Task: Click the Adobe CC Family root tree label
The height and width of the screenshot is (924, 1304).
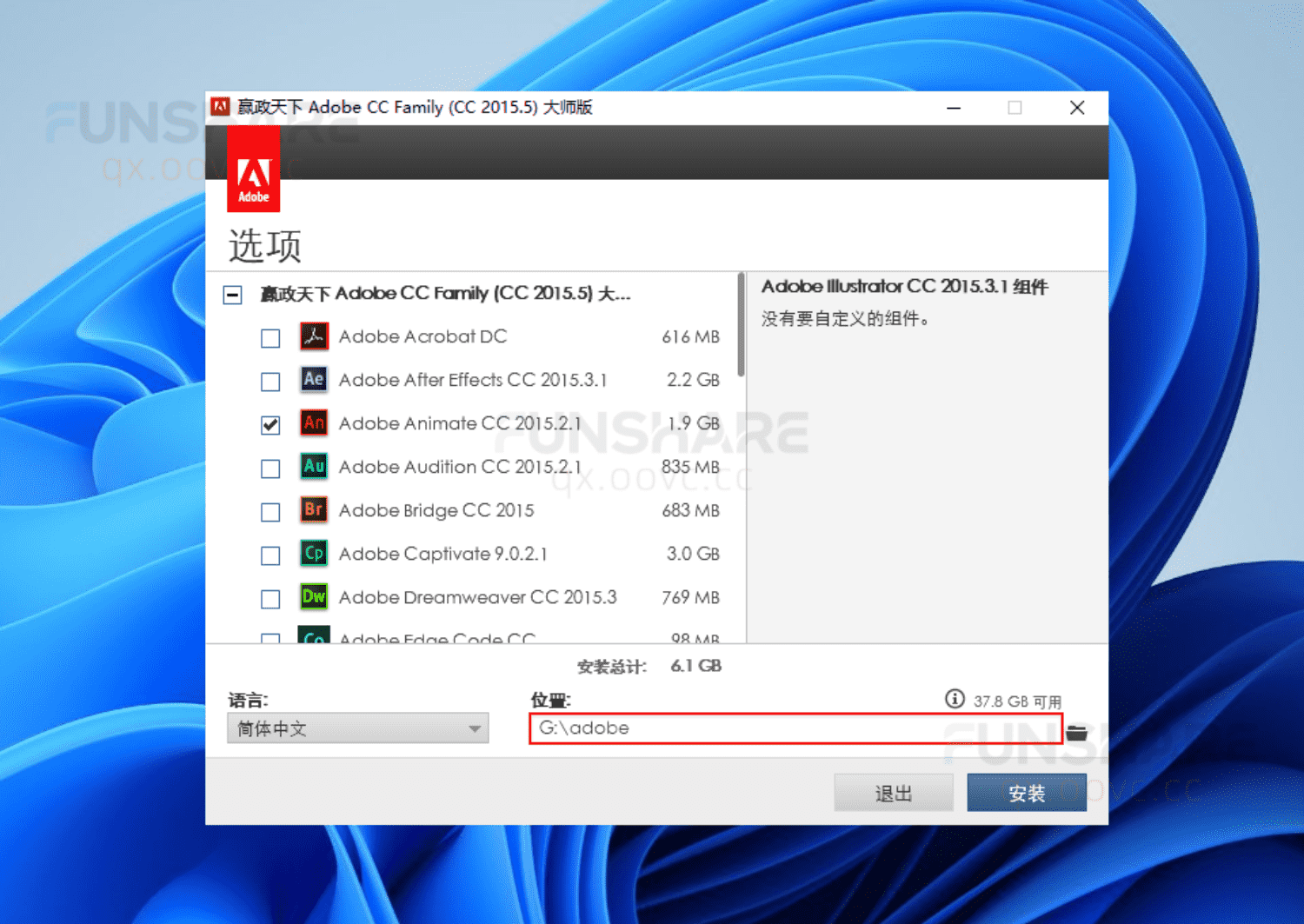Action: tap(446, 294)
